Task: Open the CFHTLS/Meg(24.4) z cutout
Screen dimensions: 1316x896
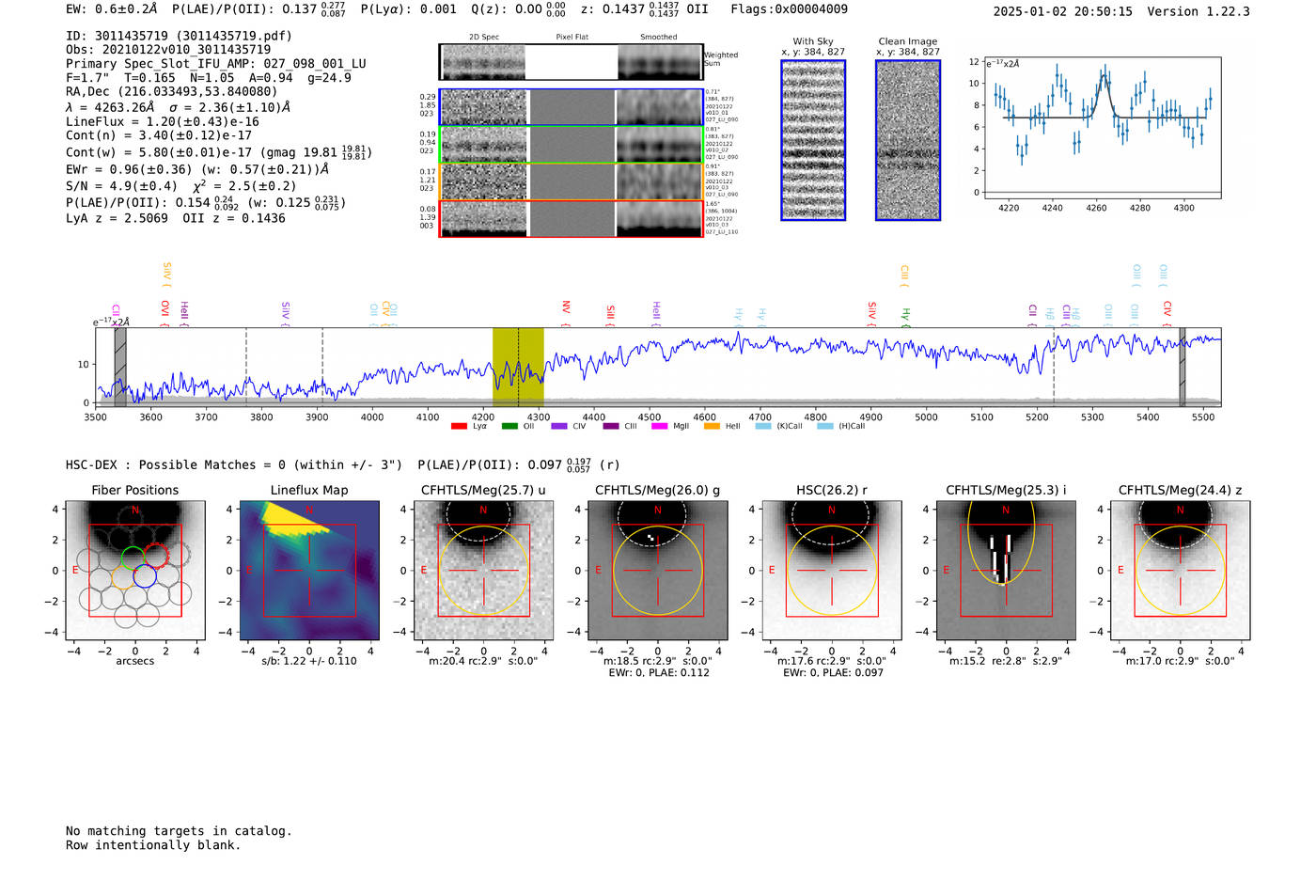Action: tap(1180, 570)
